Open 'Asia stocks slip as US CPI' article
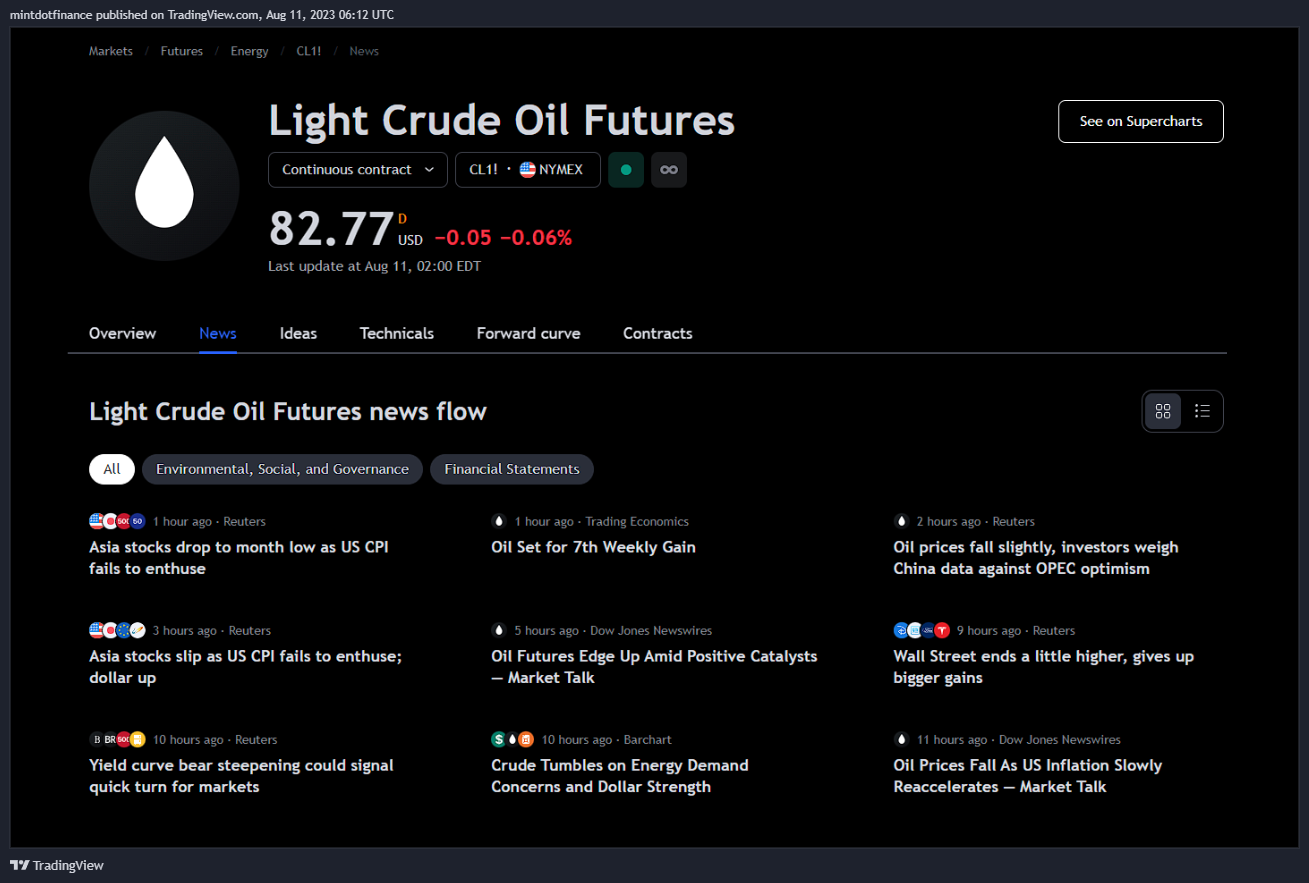The image size is (1309, 883). pos(246,667)
